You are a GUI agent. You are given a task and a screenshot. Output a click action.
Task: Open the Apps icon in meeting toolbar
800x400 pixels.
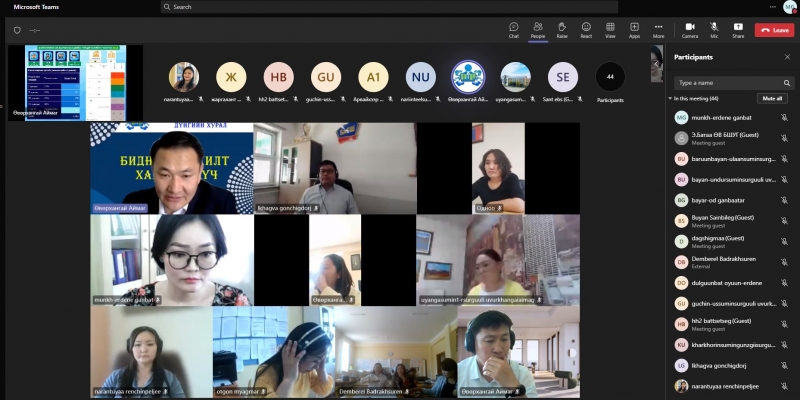pos(634,29)
